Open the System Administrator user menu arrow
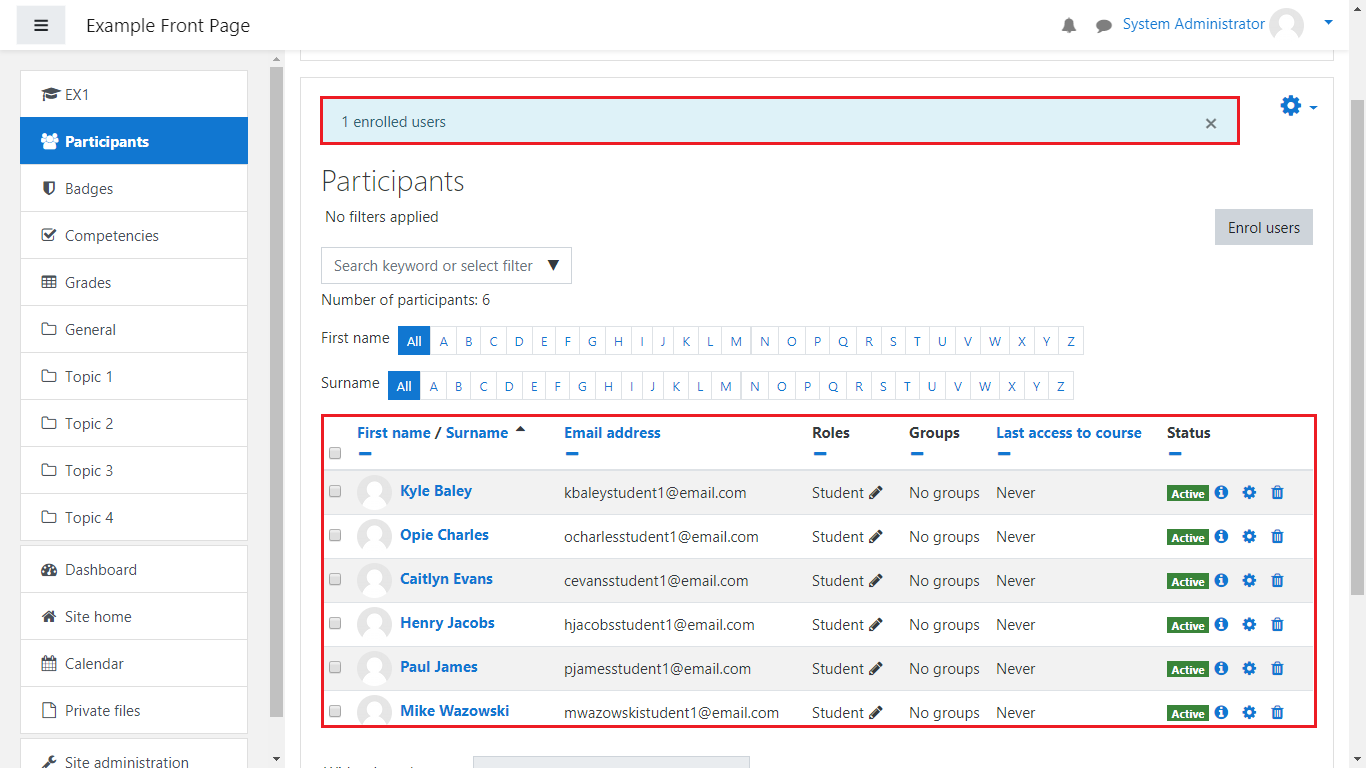This screenshot has height=768, width=1366. [x=1328, y=22]
